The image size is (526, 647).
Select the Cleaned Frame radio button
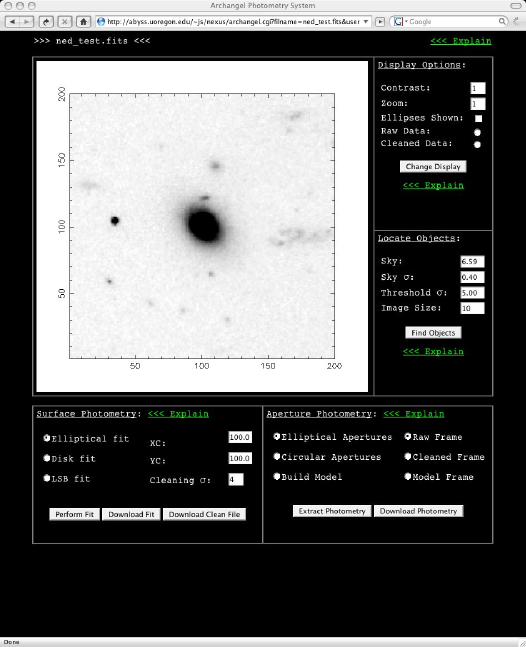pos(408,456)
